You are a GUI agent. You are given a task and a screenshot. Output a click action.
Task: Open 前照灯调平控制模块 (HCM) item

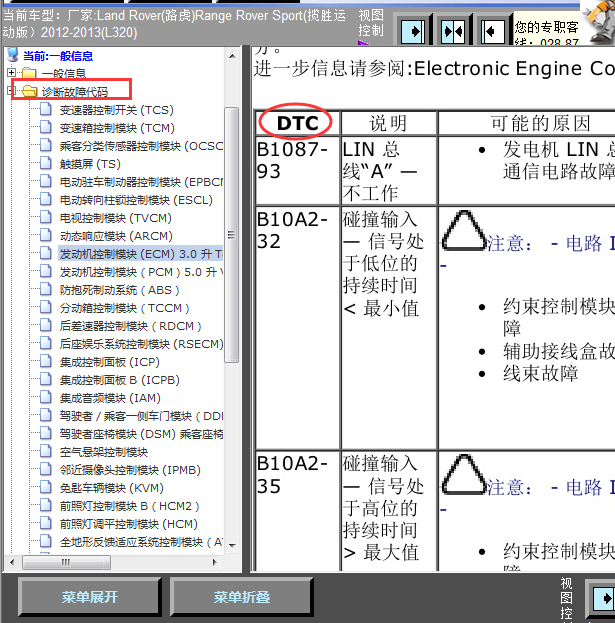(x=129, y=524)
